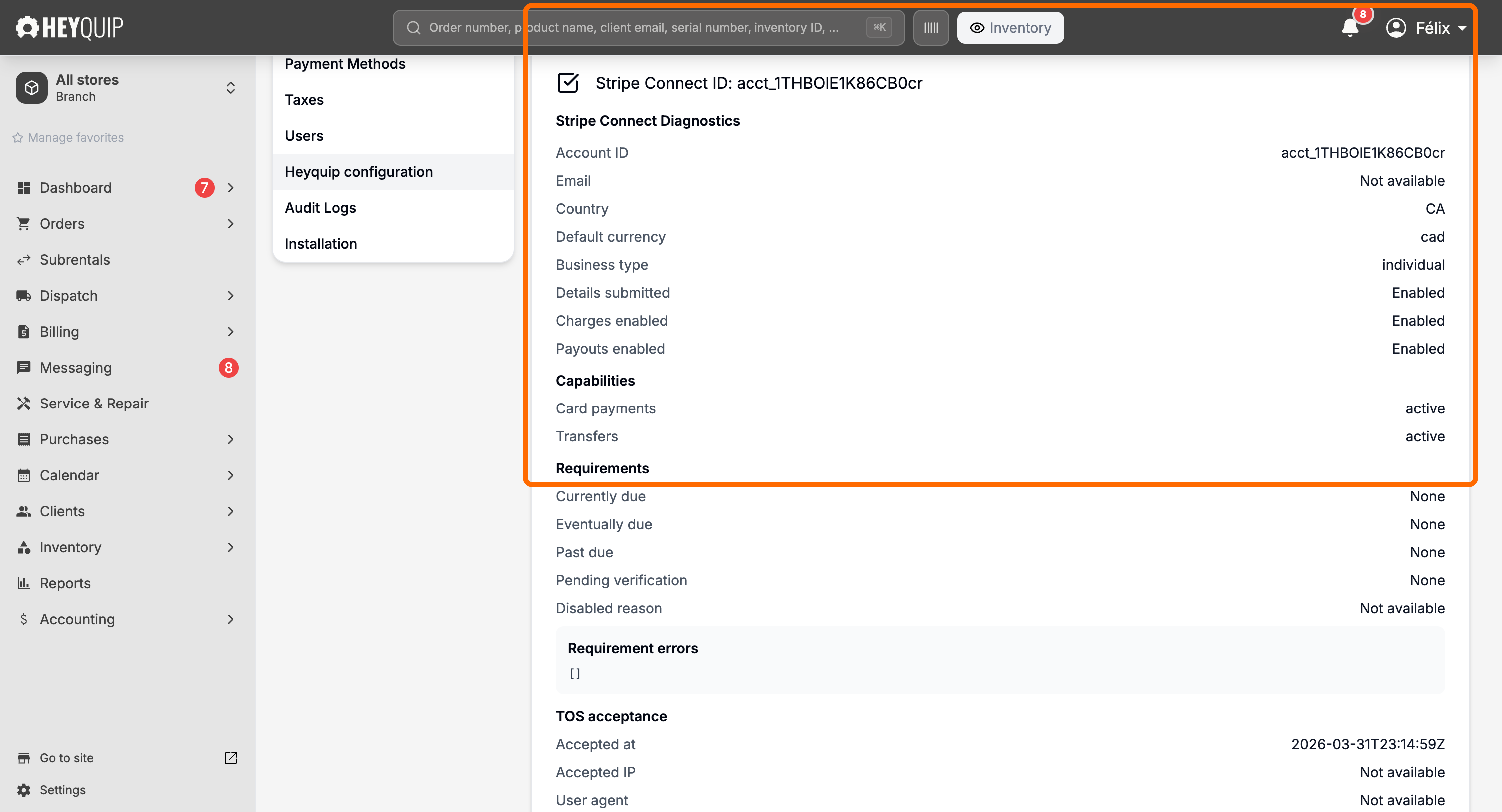Viewport: 1502px width, 812px height.
Task: Click the Félix user avatar icon
Action: pos(1396,28)
